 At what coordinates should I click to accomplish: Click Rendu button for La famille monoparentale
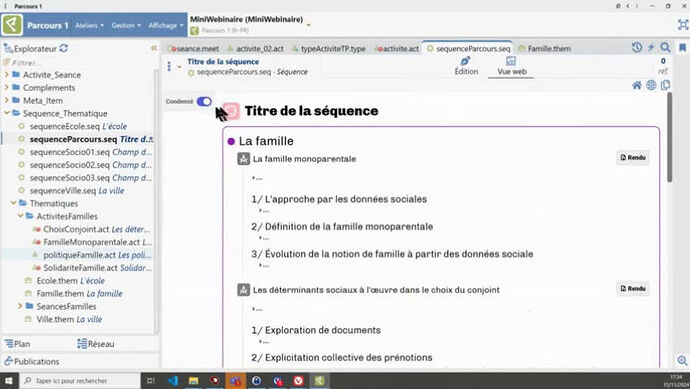633,158
